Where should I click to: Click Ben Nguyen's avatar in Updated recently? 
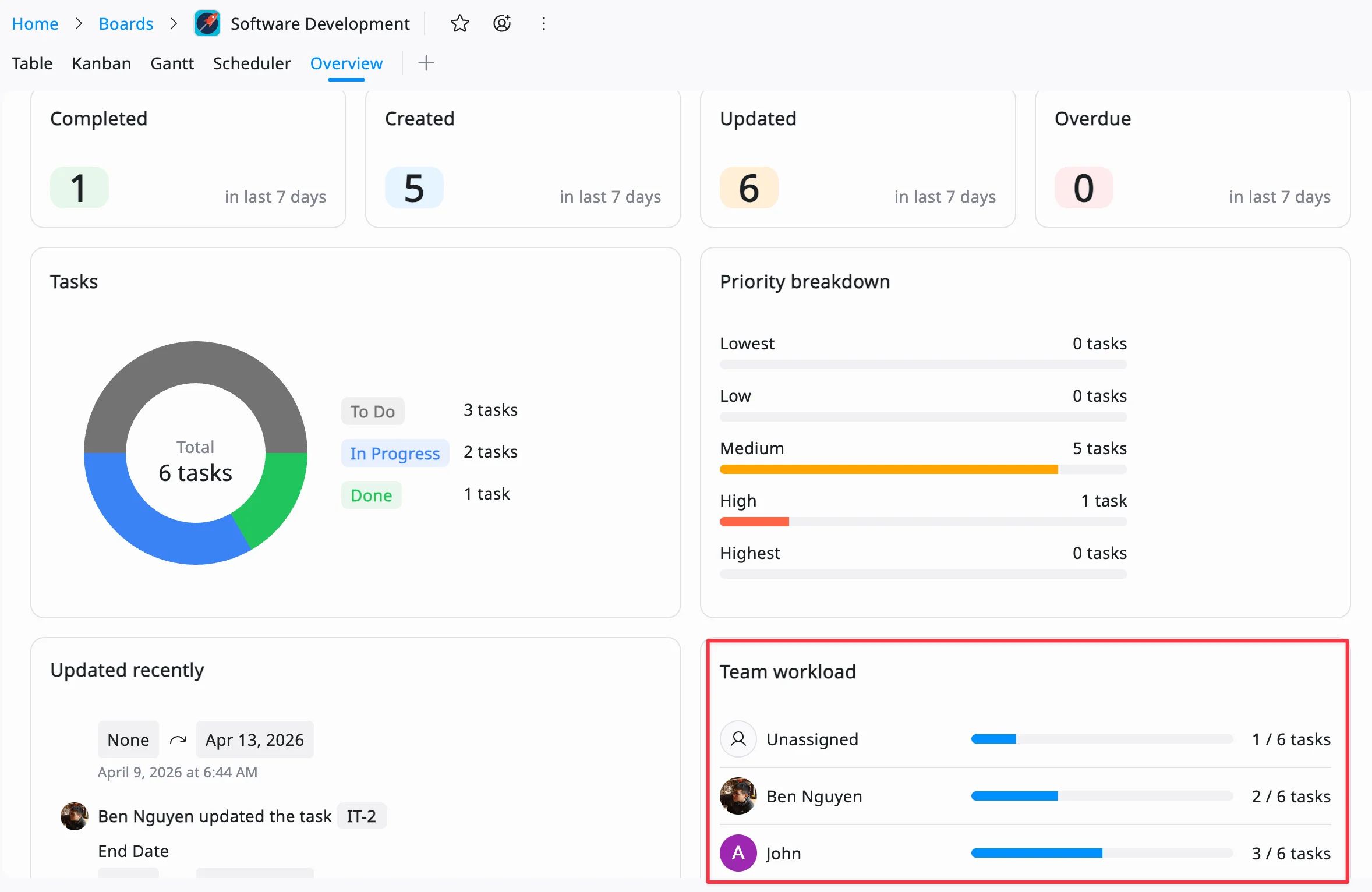(75, 816)
